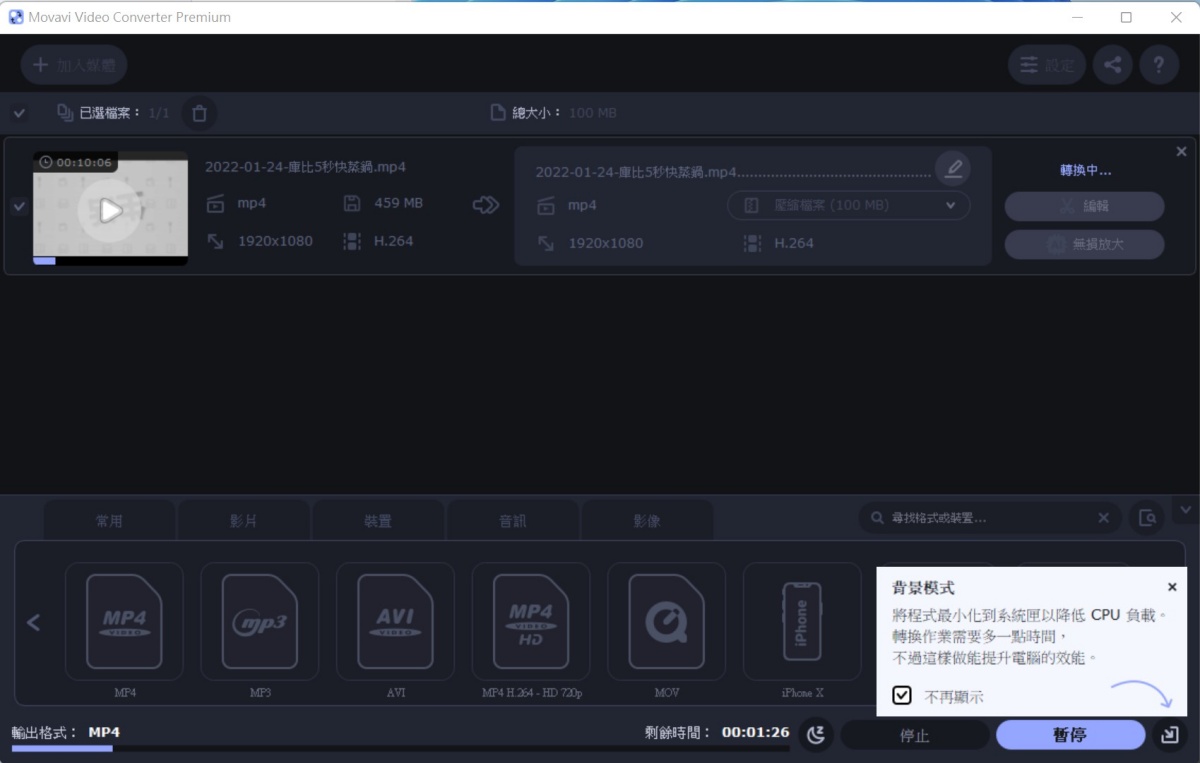1200x763 pixels.
Task: Open the 壓縮檔案 (100 MB) dropdown
Action: (848, 205)
